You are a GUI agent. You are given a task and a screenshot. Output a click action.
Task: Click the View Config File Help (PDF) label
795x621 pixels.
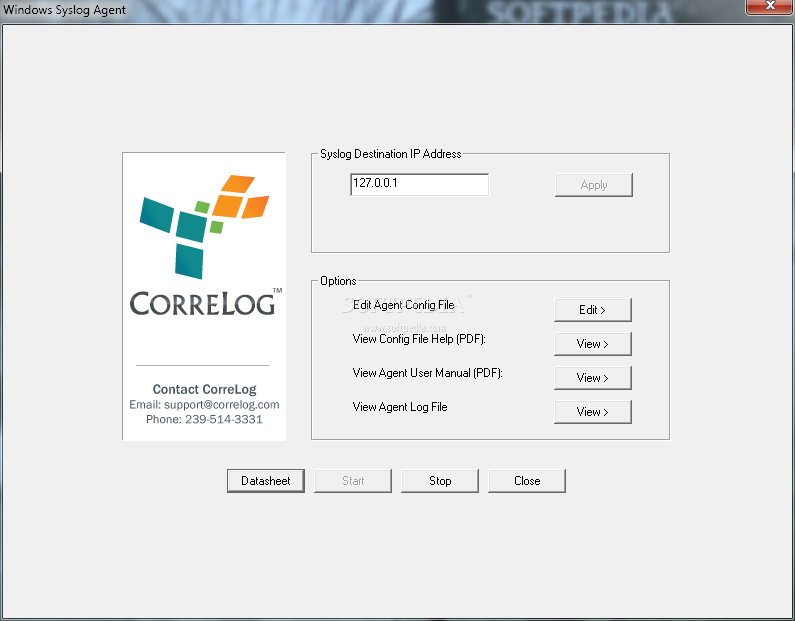(419, 339)
